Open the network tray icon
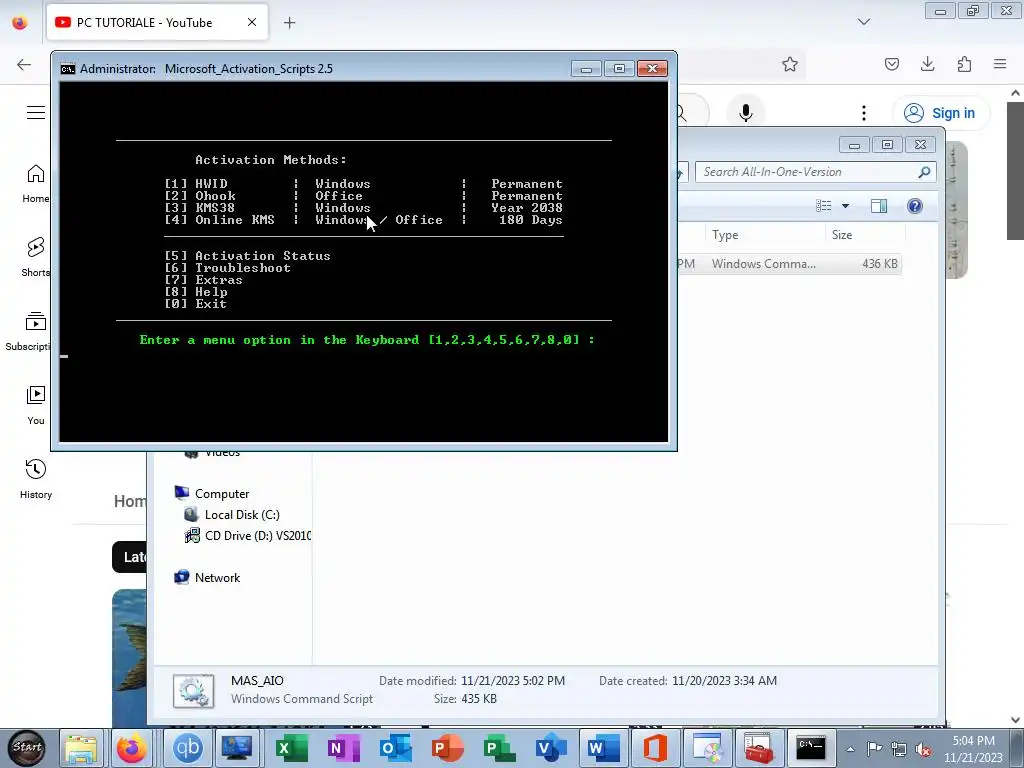Viewport: 1024px width, 768px height. [x=899, y=749]
